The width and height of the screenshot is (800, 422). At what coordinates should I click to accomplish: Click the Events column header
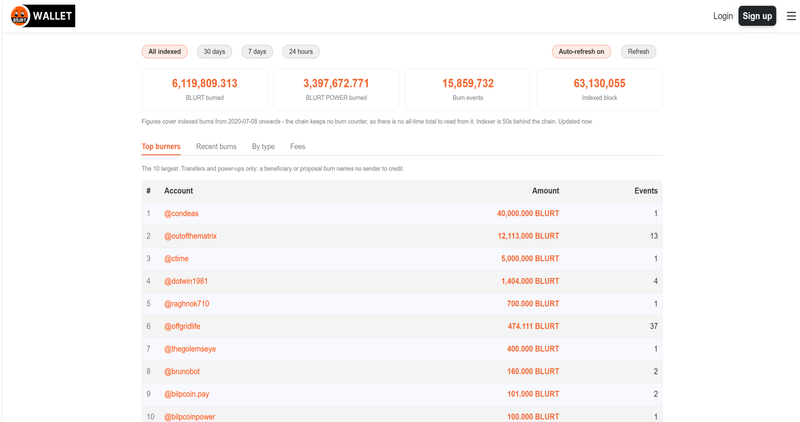click(x=646, y=191)
